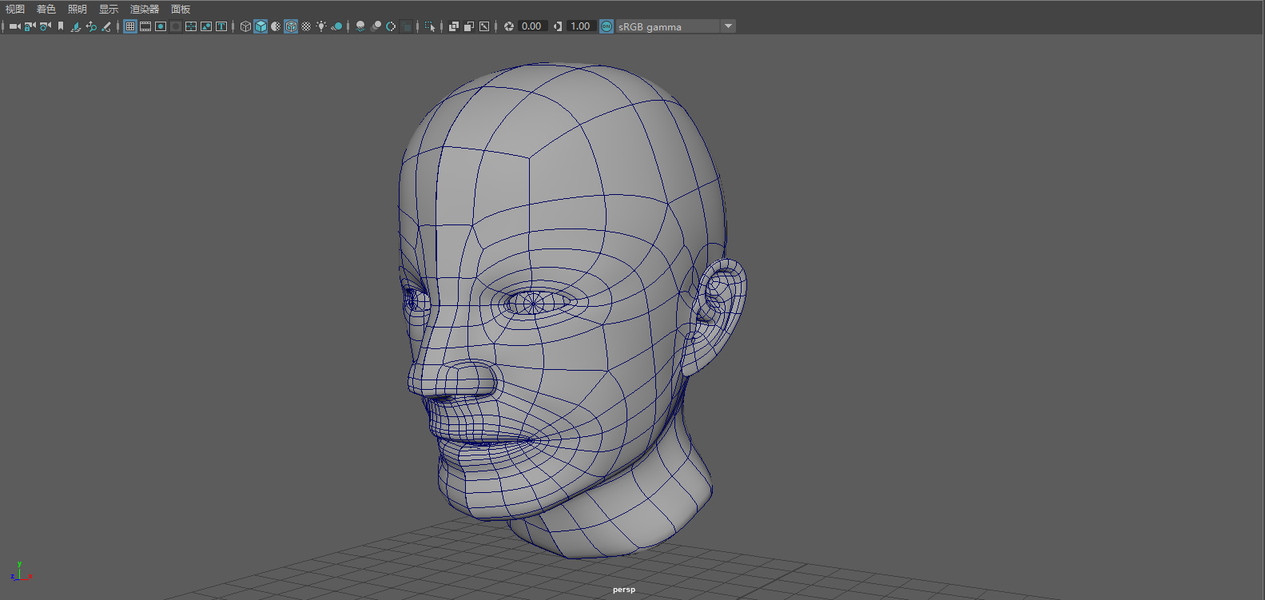The image size is (1265, 600).
Task: Click the Use All Lights bulb icon
Action: [321, 26]
